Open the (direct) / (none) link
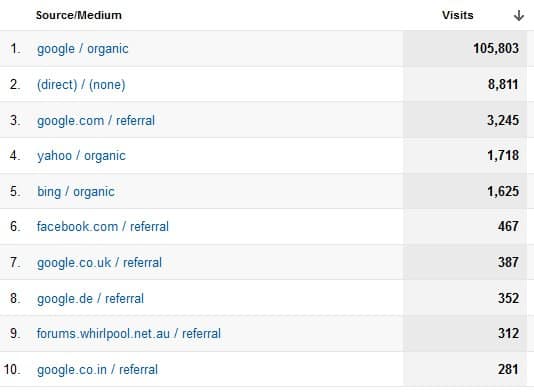The width and height of the screenshot is (534, 392). coord(81,84)
